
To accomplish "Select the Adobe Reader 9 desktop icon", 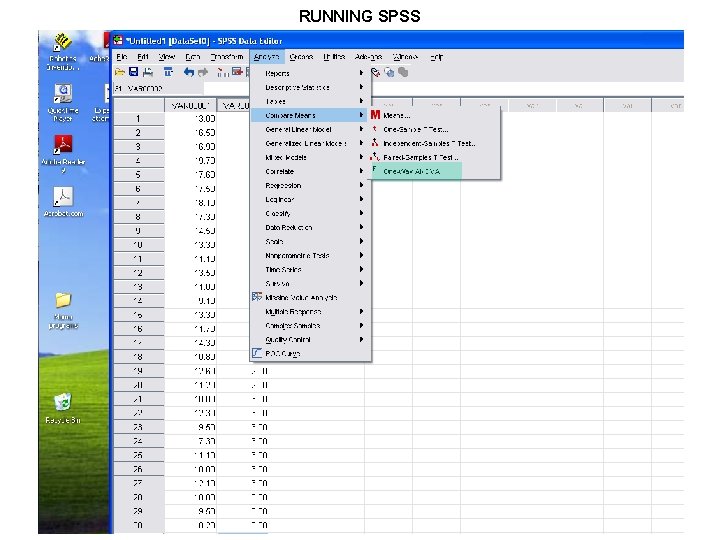I will 63,154.
